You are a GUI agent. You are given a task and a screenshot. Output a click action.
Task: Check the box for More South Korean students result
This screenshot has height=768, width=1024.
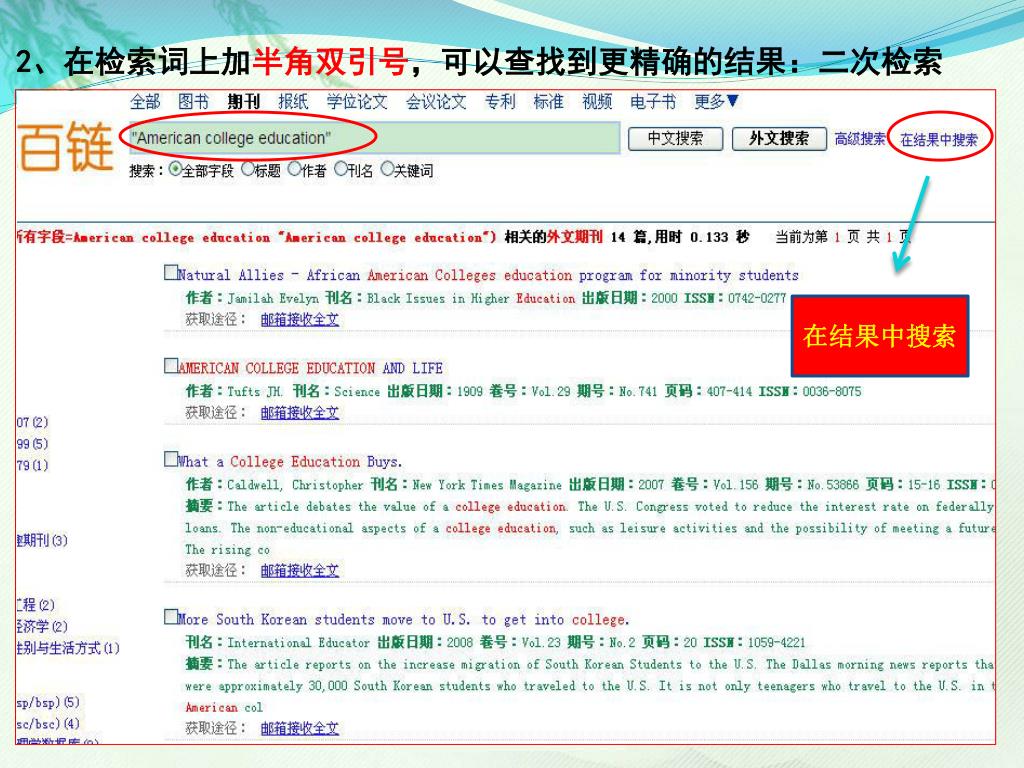[171, 616]
